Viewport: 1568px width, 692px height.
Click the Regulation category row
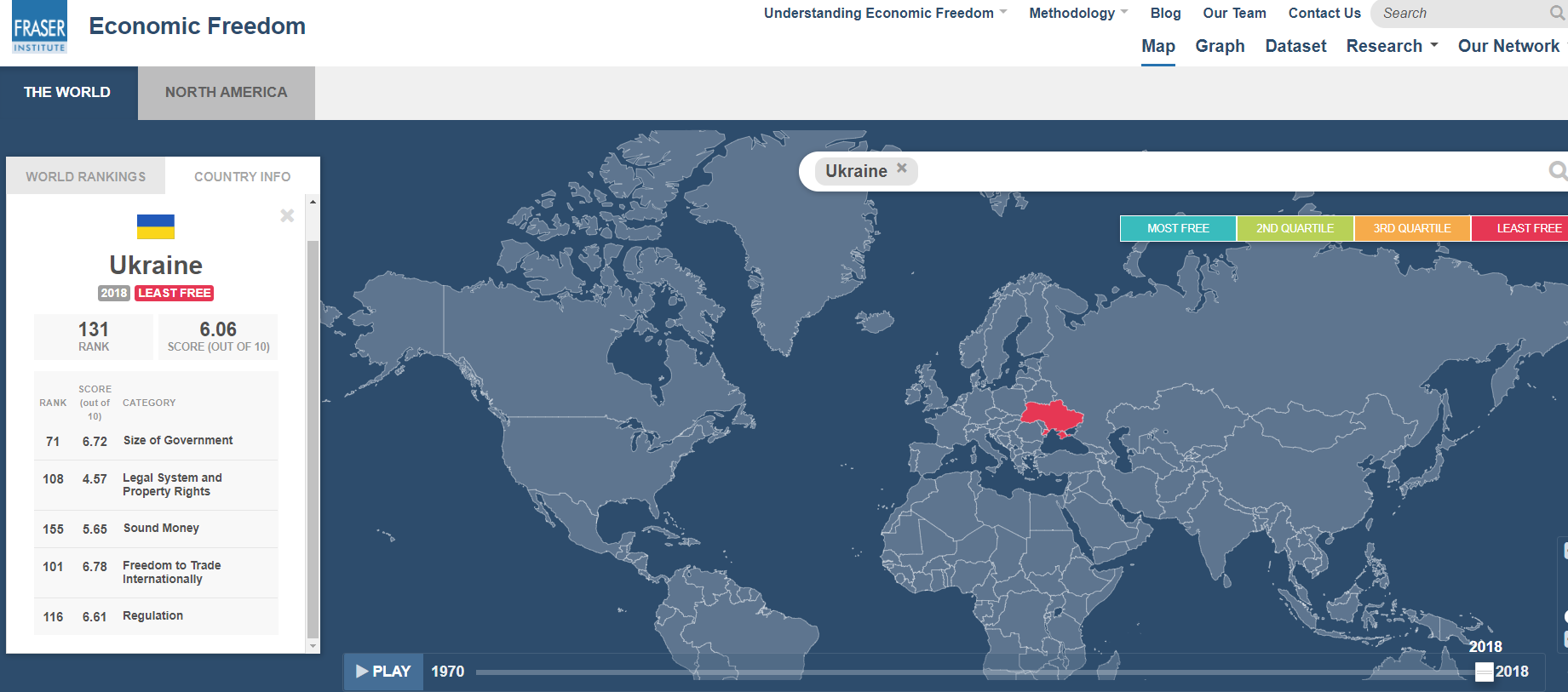point(156,616)
